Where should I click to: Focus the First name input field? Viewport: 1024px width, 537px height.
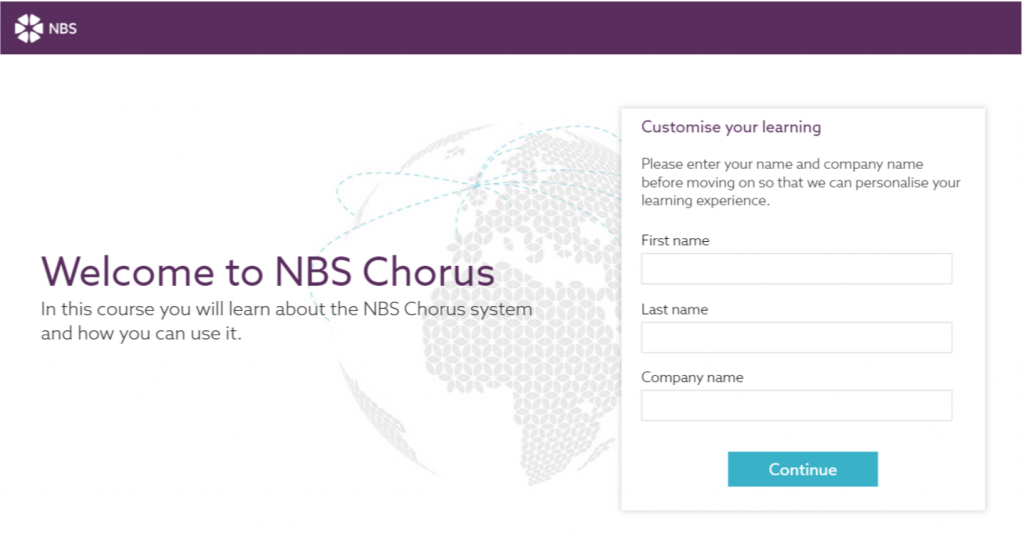click(796, 268)
